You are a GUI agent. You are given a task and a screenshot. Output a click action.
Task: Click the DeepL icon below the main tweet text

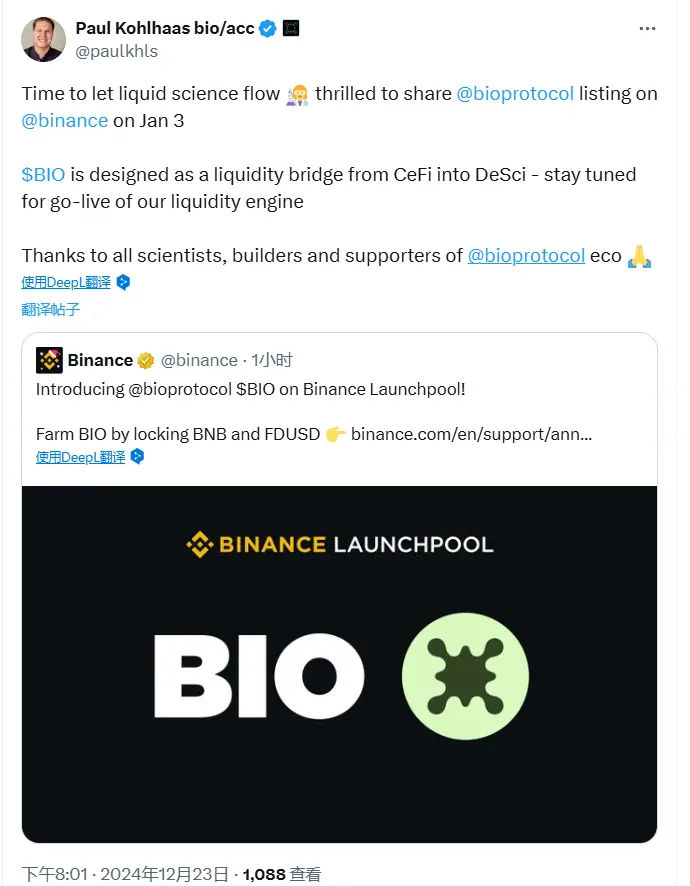pos(122,282)
